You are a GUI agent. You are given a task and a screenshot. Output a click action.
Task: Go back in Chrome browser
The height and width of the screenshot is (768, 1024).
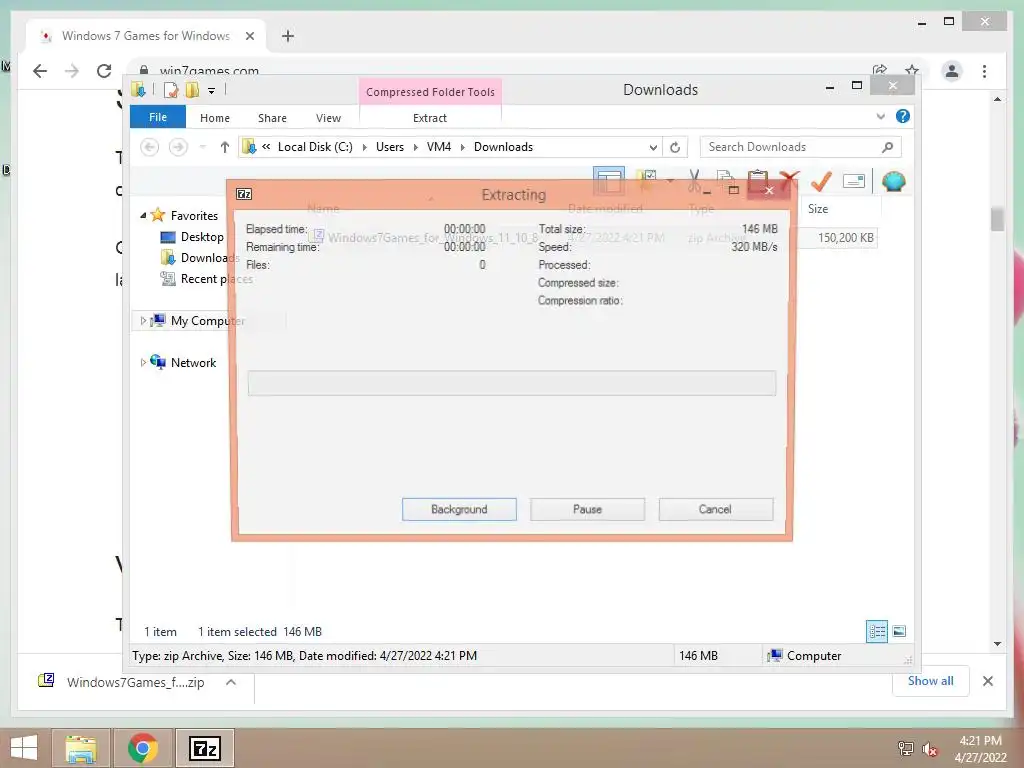[40, 71]
